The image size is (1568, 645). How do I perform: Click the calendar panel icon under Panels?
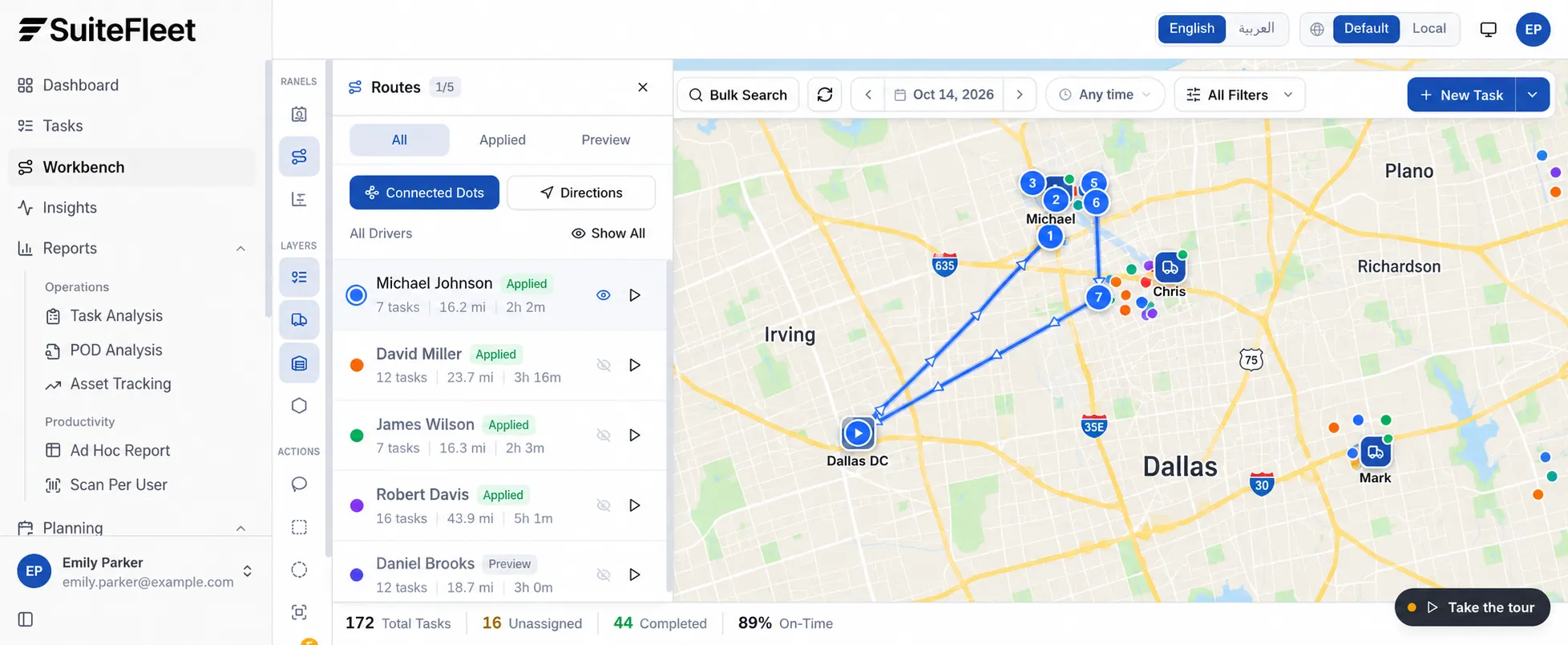coord(299,115)
